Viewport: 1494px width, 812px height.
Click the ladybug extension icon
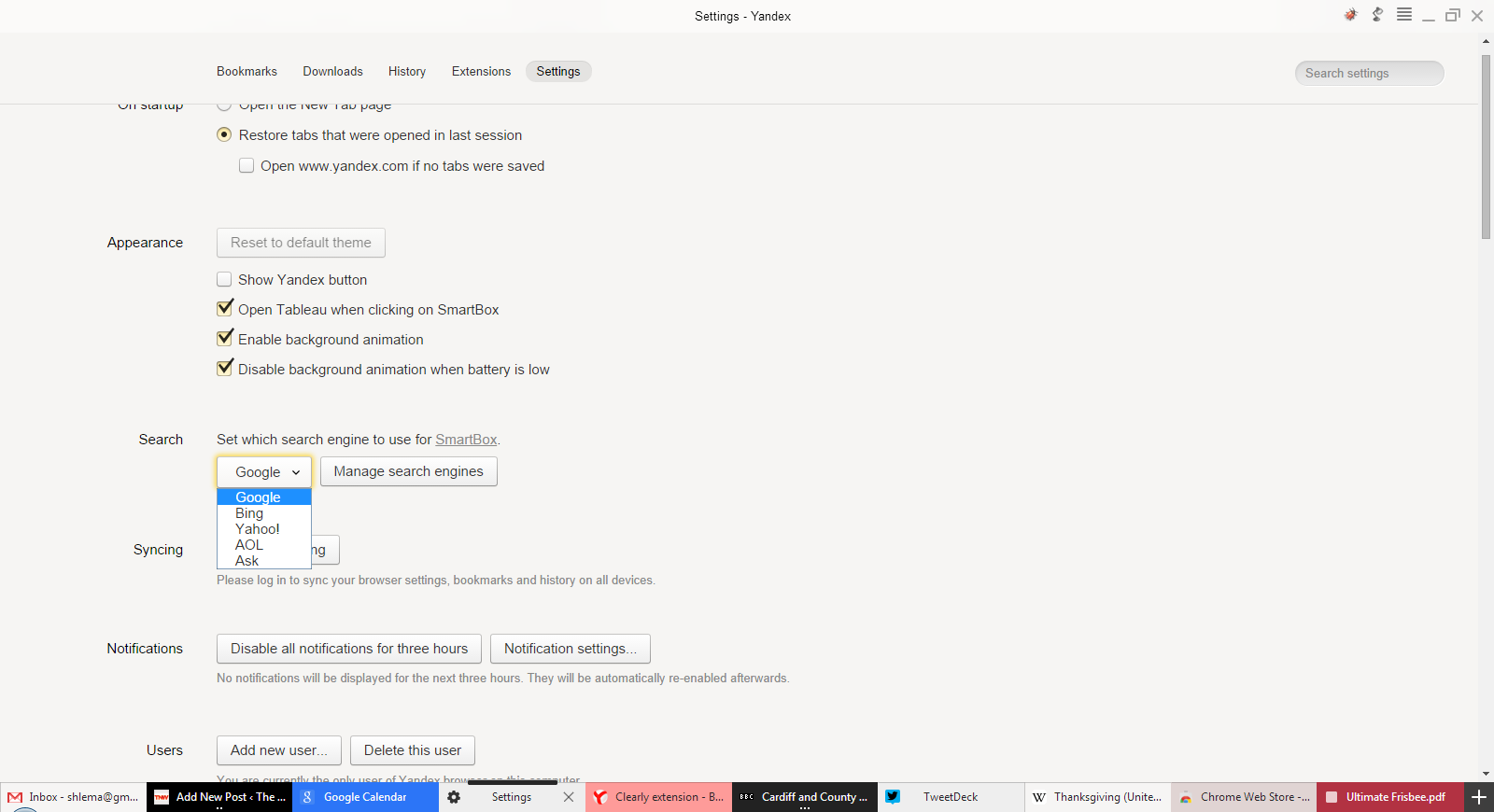1350,14
